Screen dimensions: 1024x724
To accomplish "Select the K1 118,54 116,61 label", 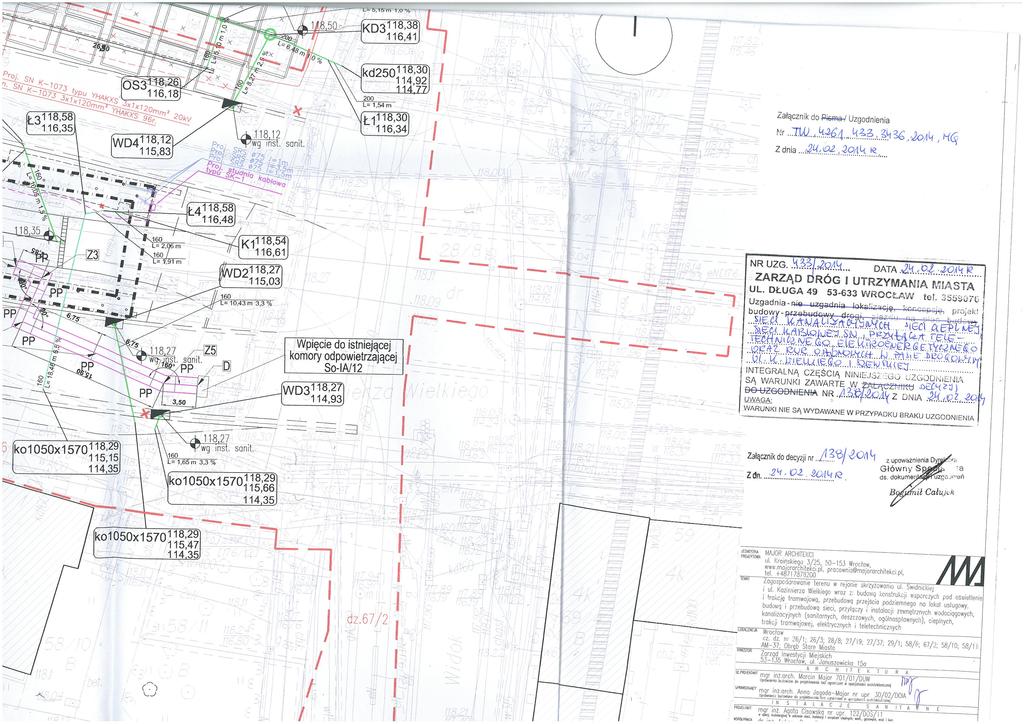I will (x=263, y=246).
